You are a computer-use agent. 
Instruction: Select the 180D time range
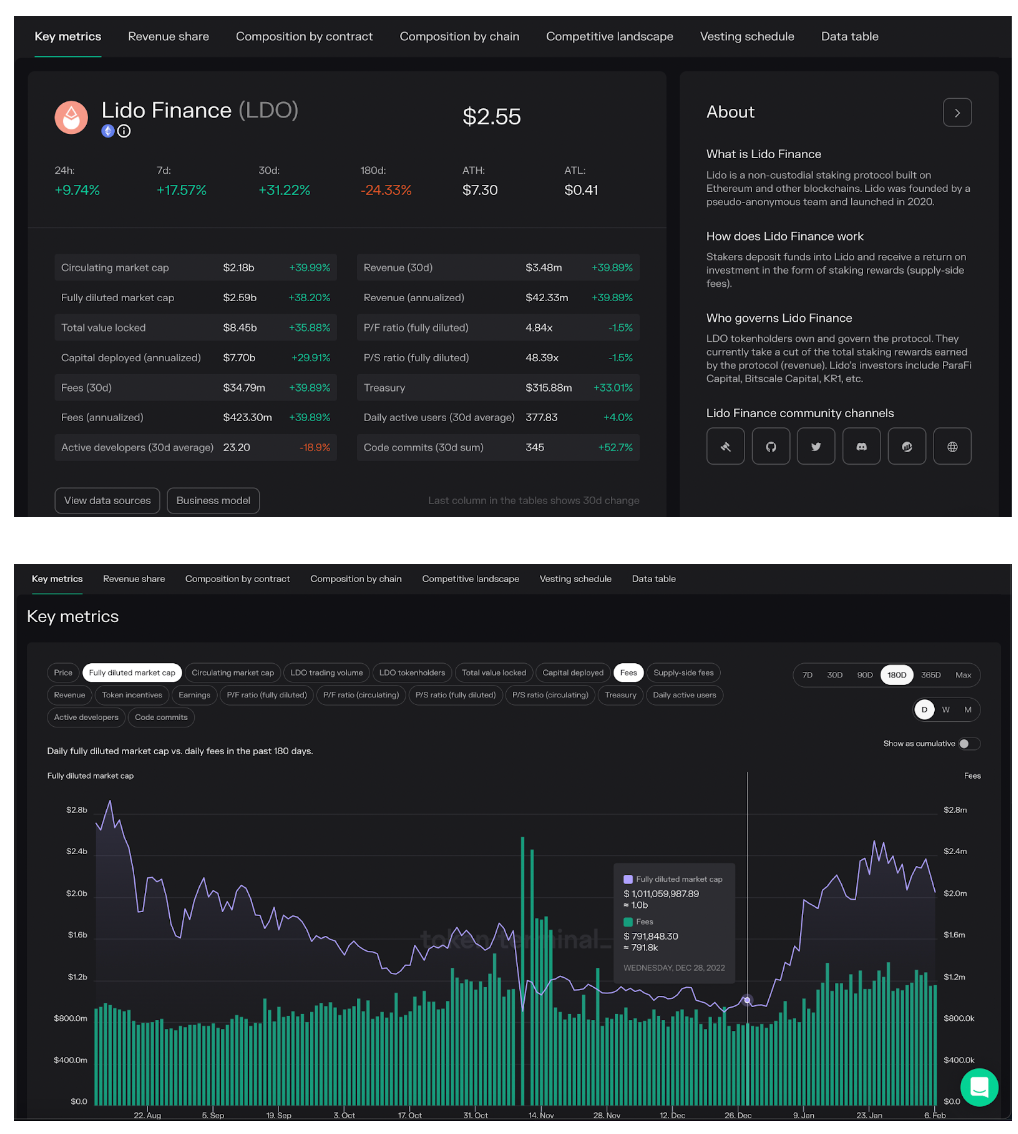coord(897,675)
